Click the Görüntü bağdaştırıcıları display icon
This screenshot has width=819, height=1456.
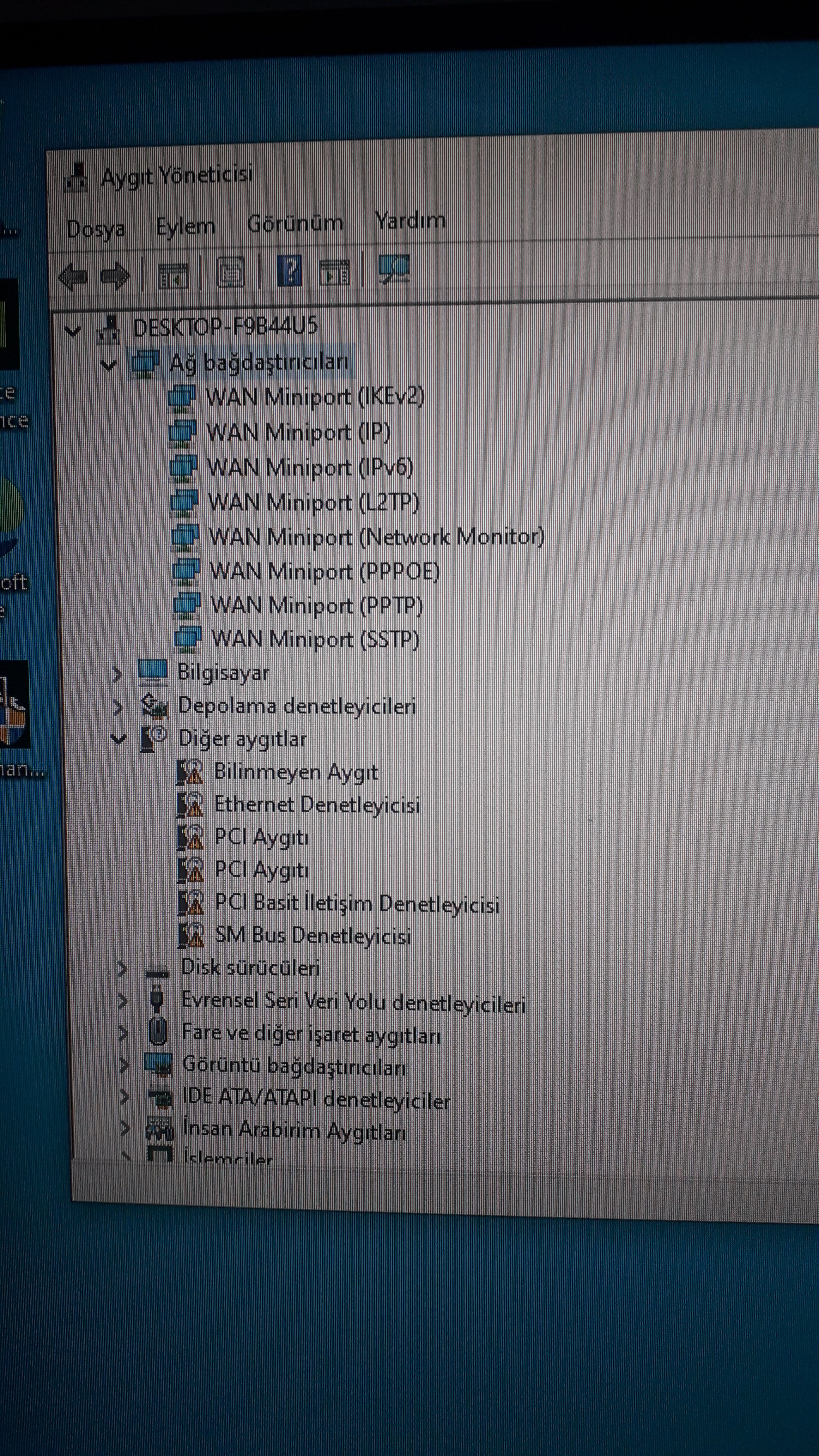(x=158, y=1066)
